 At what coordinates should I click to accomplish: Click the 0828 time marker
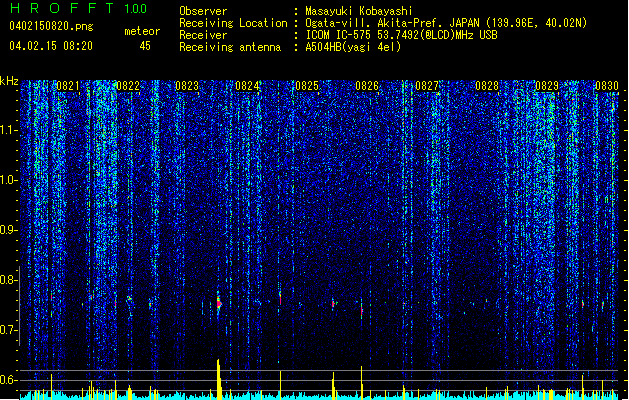pos(487,86)
